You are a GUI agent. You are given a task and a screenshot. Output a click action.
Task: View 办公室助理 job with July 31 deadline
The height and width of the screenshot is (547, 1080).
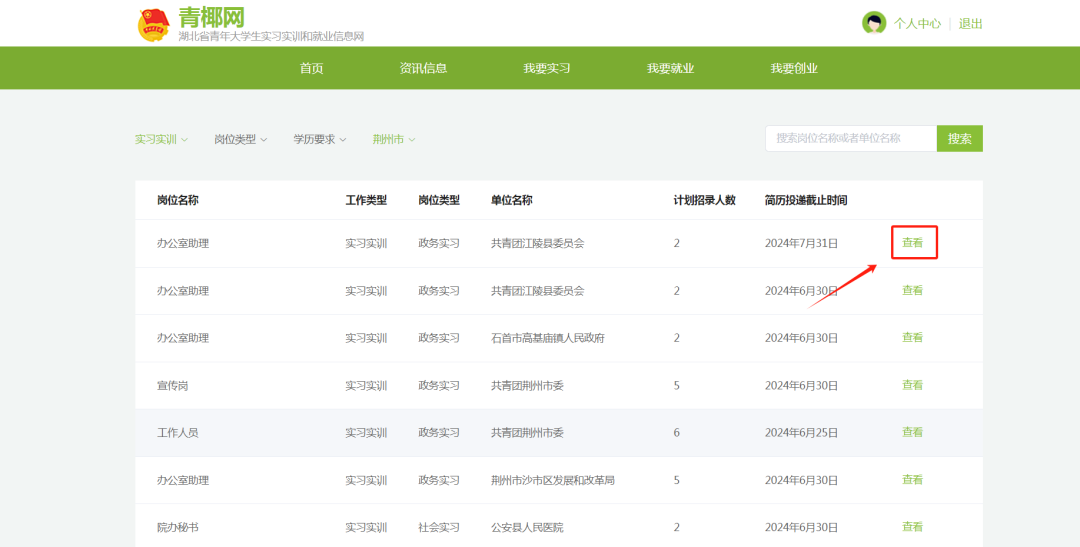tap(912, 243)
